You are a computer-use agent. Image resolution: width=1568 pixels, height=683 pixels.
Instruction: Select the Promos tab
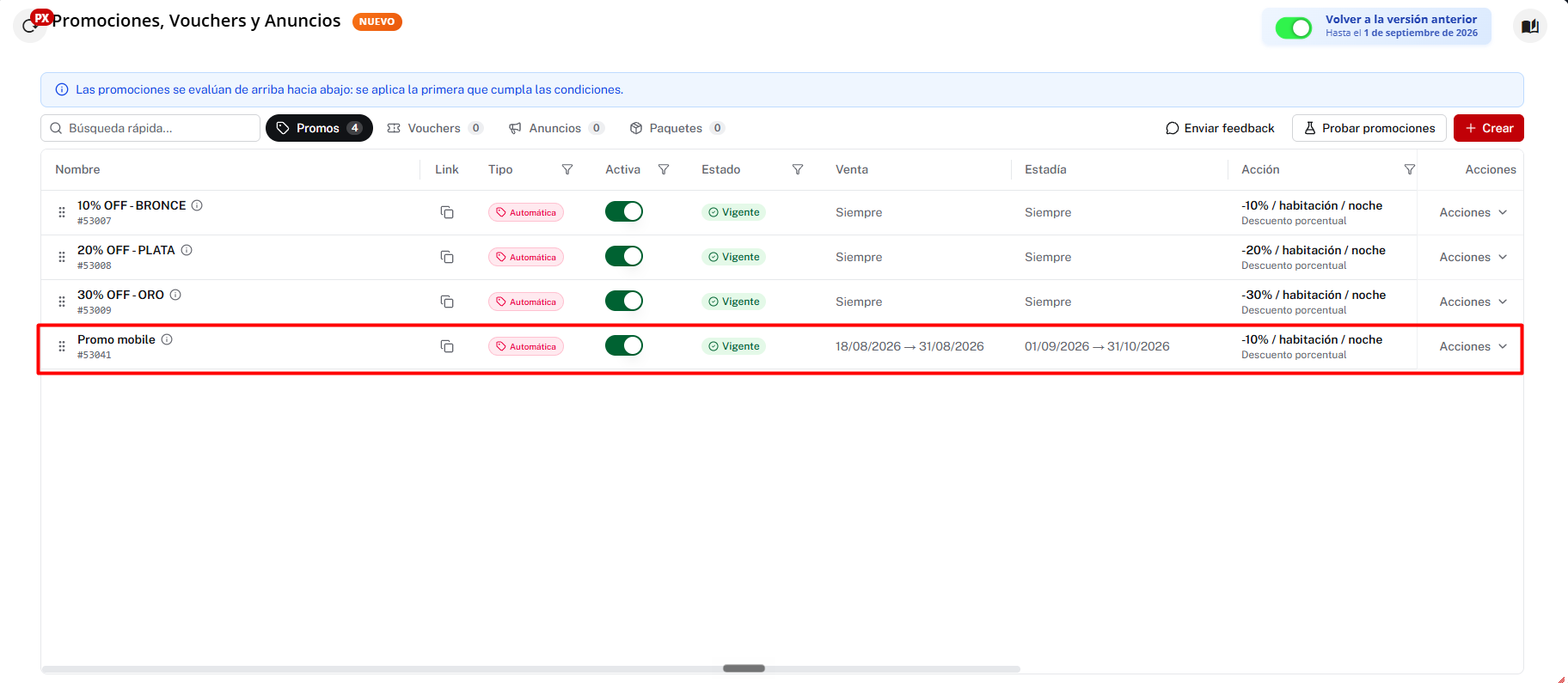pyautogui.click(x=319, y=128)
